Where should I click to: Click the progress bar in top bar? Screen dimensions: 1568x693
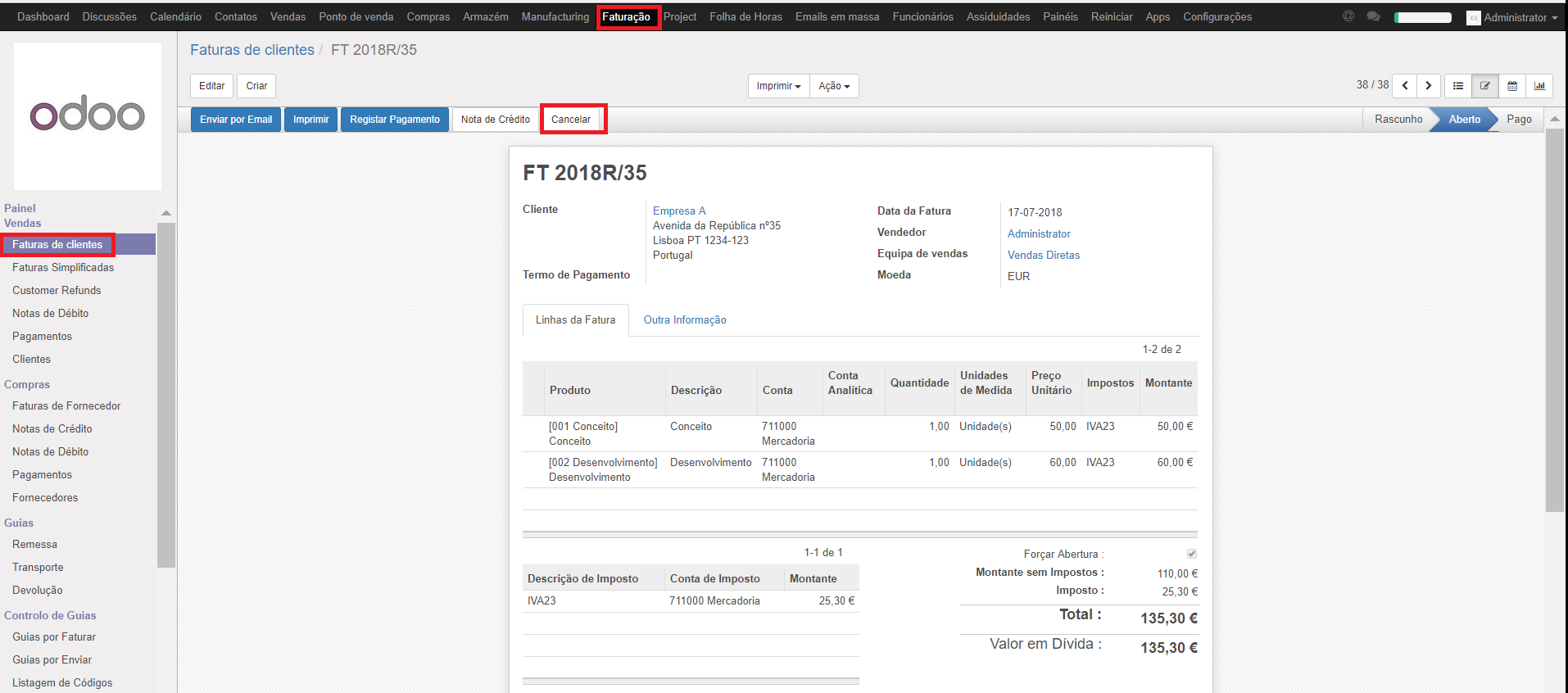1423,17
